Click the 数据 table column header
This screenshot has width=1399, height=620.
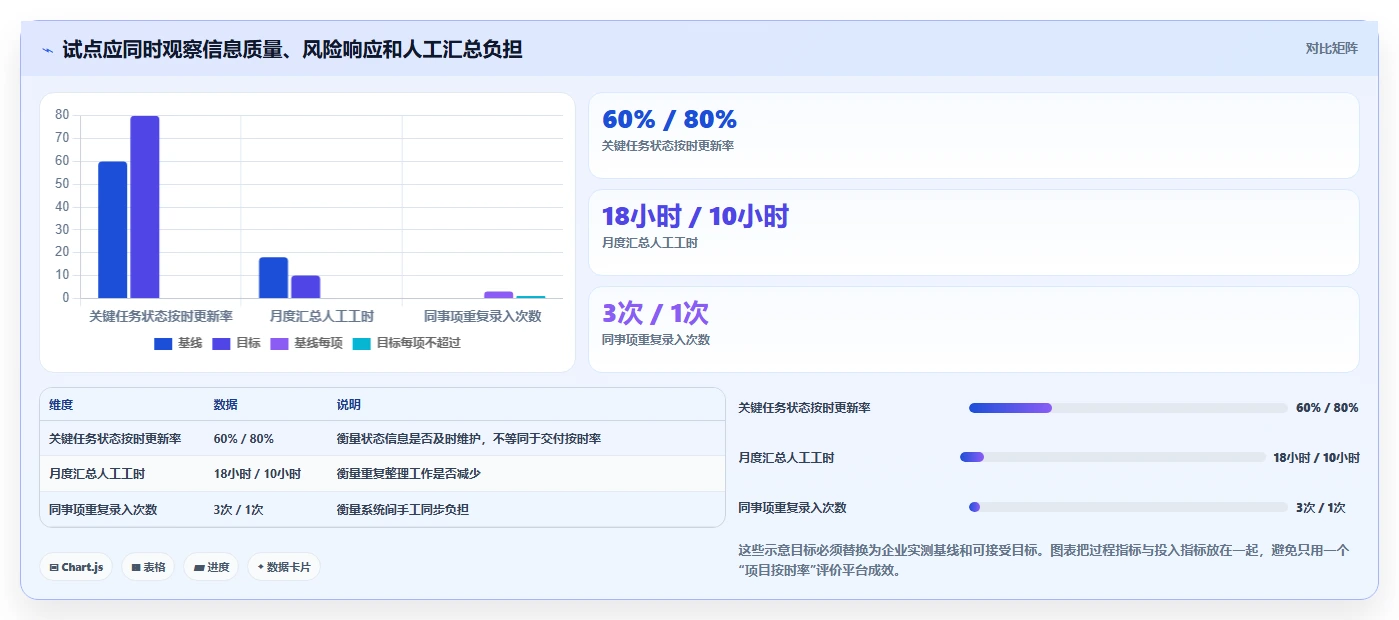(x=226, y=405)
